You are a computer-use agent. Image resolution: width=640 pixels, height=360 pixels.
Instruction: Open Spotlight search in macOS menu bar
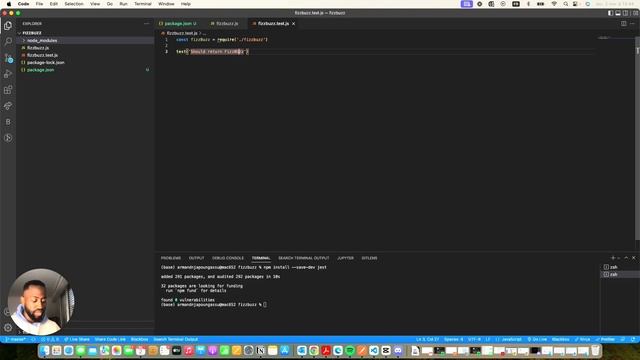coord(565,4)
